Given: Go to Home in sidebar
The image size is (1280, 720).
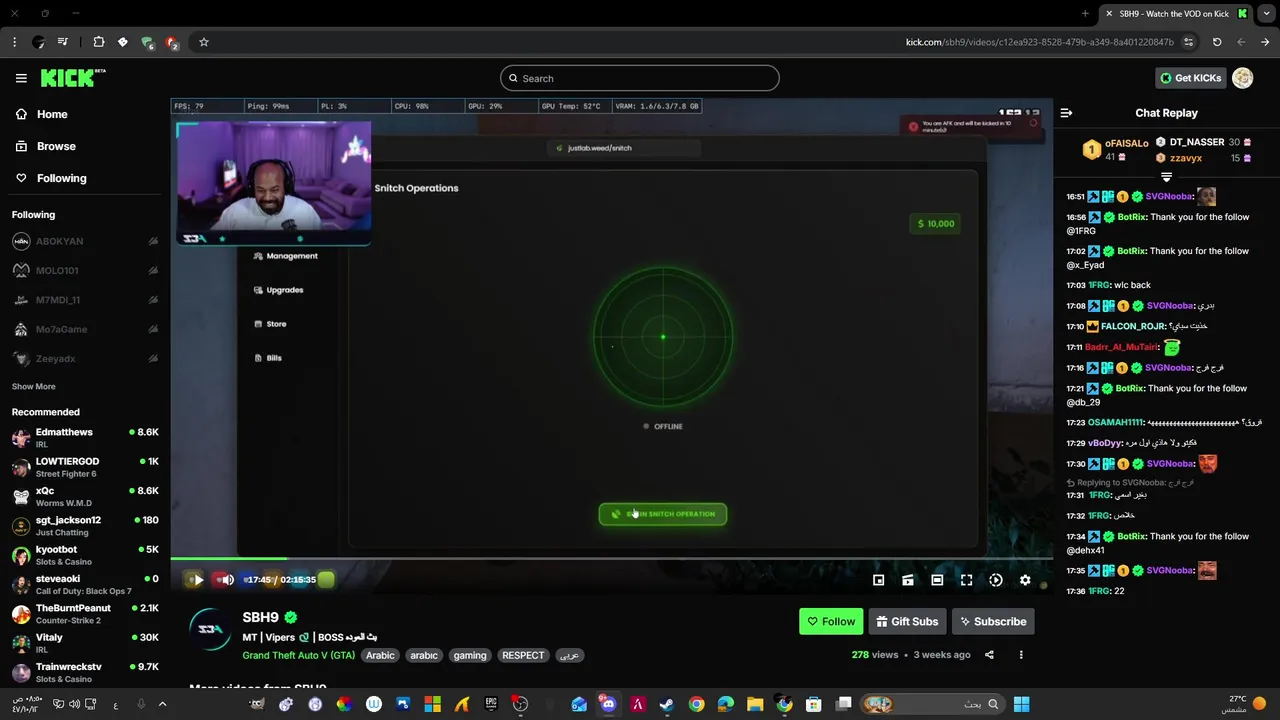Looking at the screenshot, I should pos(42,114).
